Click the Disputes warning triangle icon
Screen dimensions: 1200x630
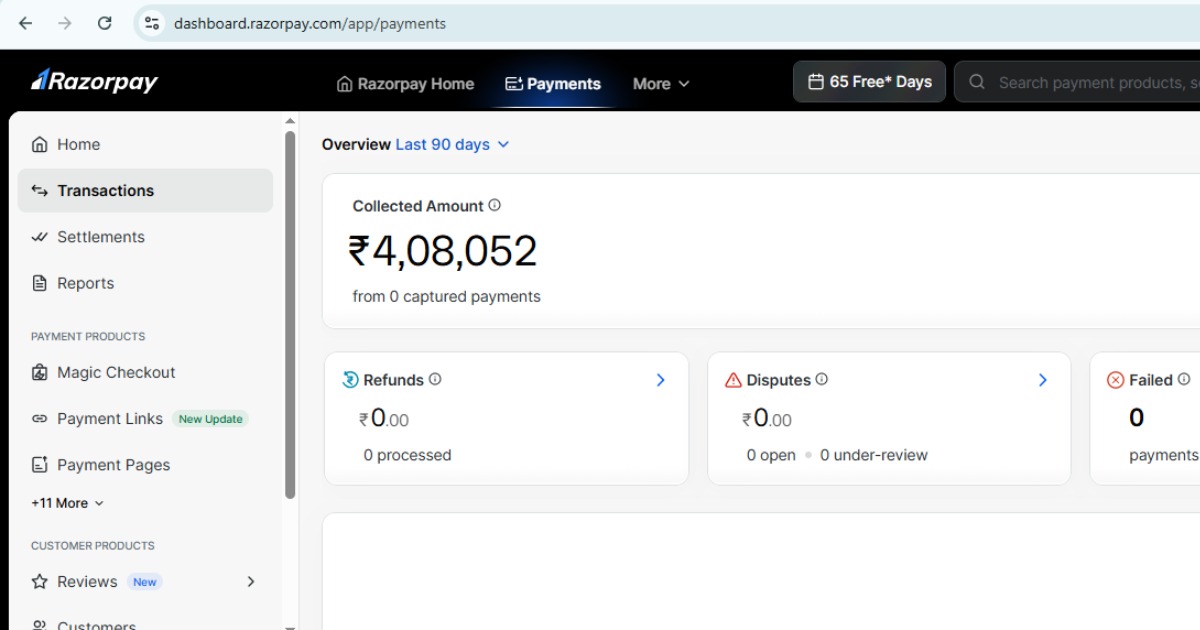733,380
